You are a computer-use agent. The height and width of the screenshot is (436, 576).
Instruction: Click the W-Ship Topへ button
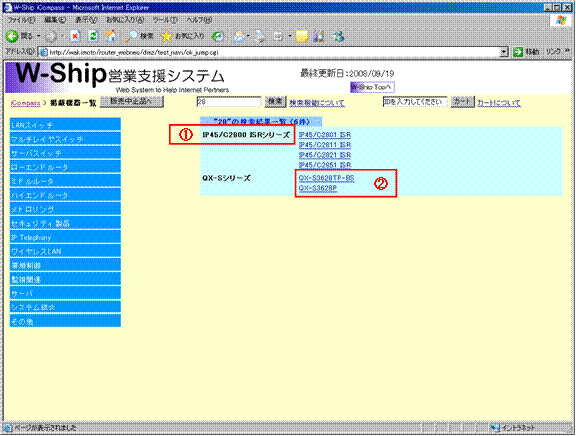(372, 87)
